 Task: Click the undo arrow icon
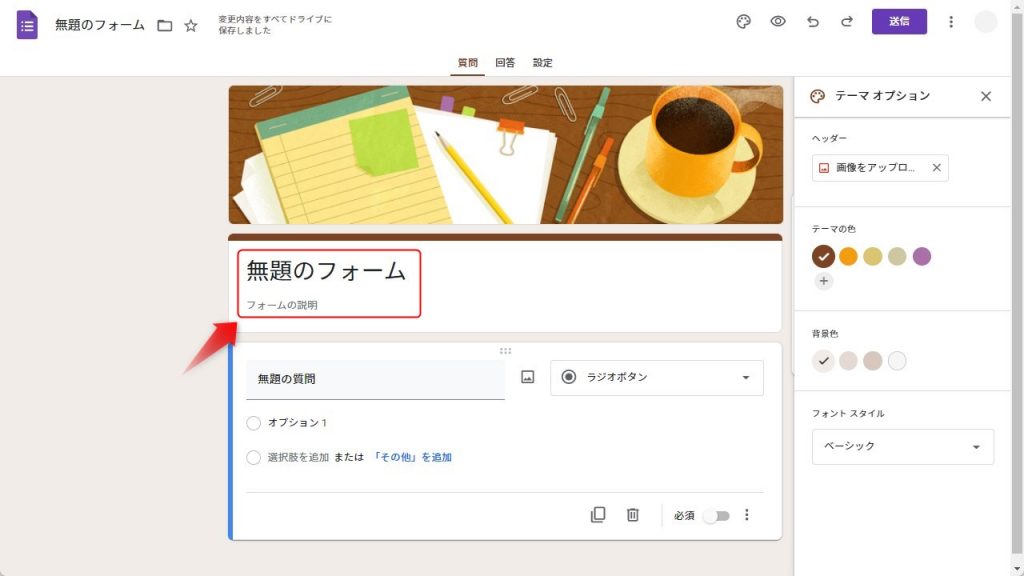pyautogui.click(x=812, y=22)
